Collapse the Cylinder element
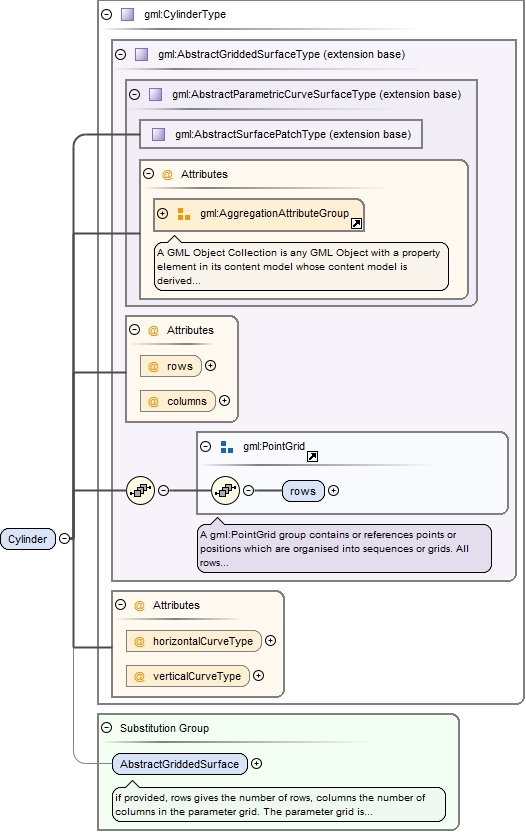 65,539
